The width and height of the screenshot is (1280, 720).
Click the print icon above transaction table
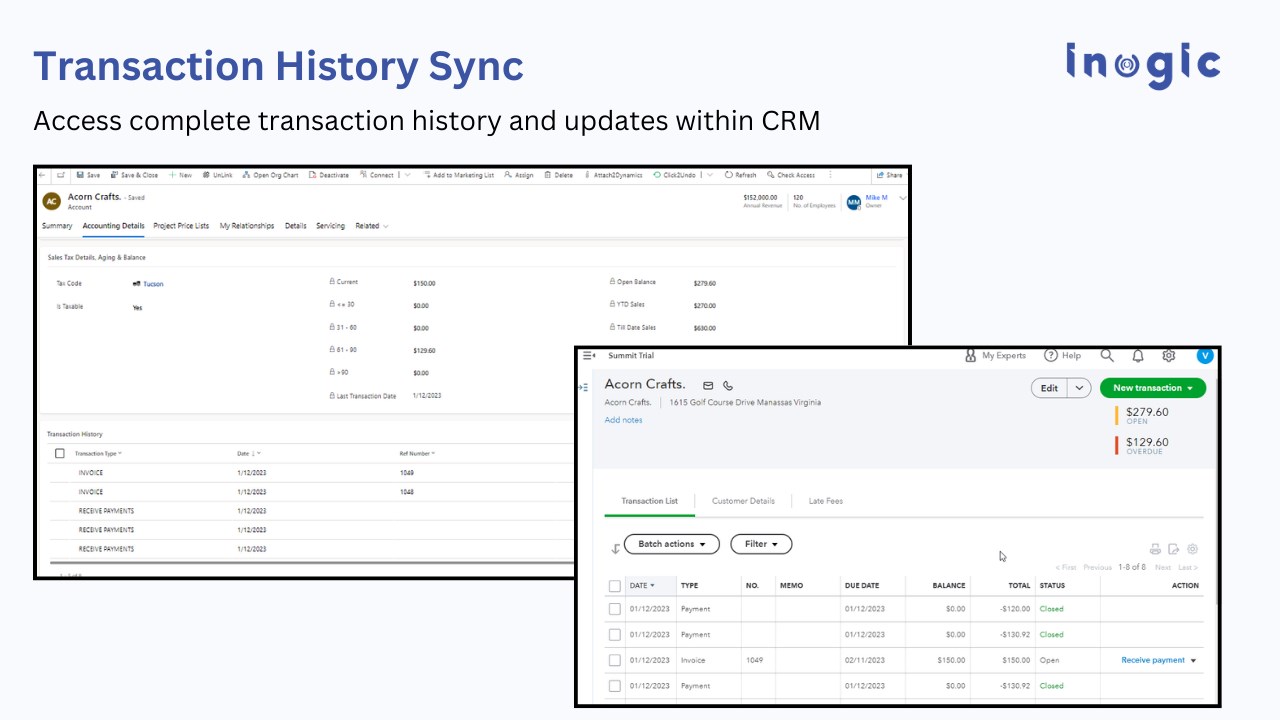1155,549
